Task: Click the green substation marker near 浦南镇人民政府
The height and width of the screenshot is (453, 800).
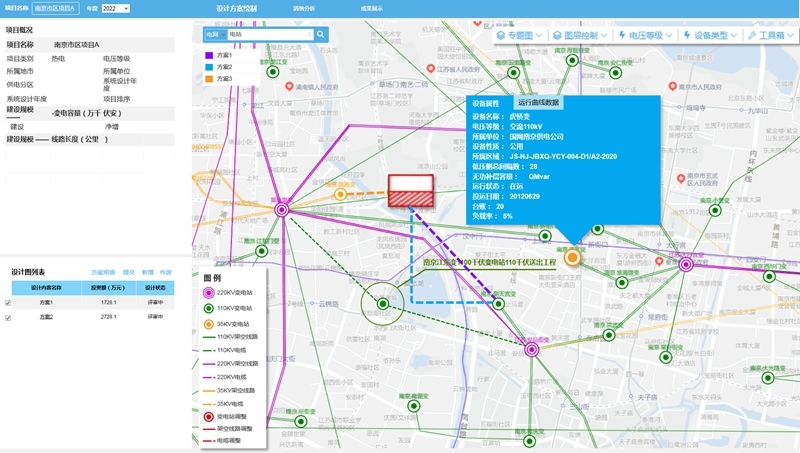Action: [273, 72]
